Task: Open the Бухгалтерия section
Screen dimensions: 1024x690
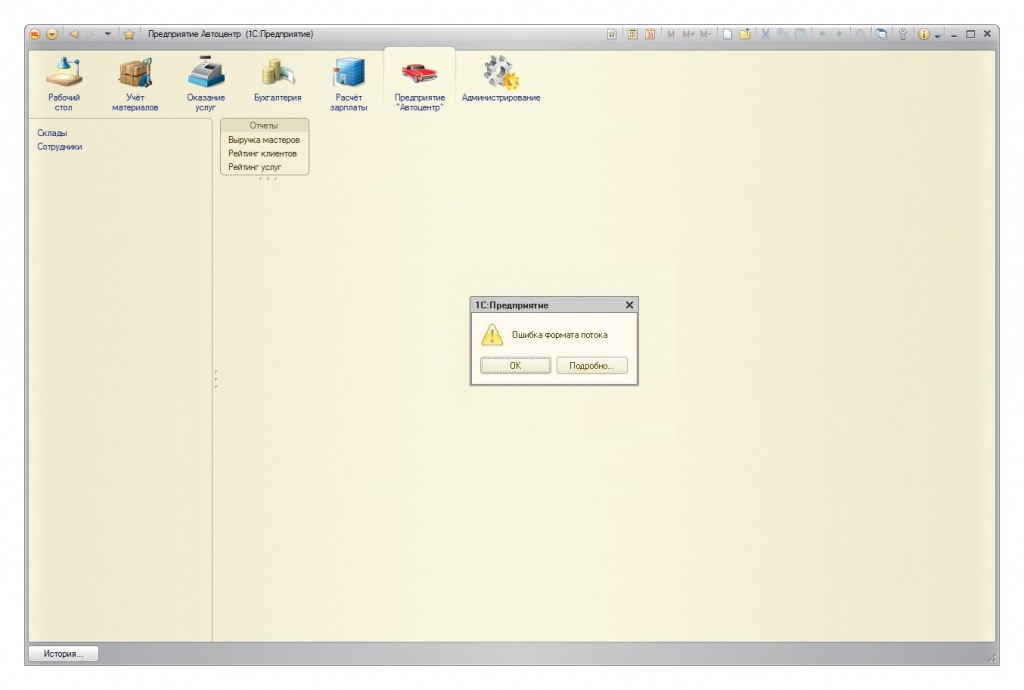Action: tap(278, 80)
